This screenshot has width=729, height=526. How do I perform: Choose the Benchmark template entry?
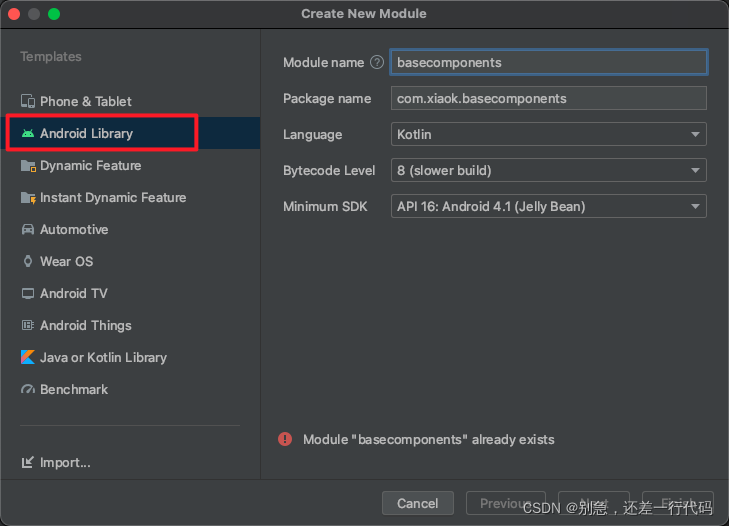[x=130, y=389]
